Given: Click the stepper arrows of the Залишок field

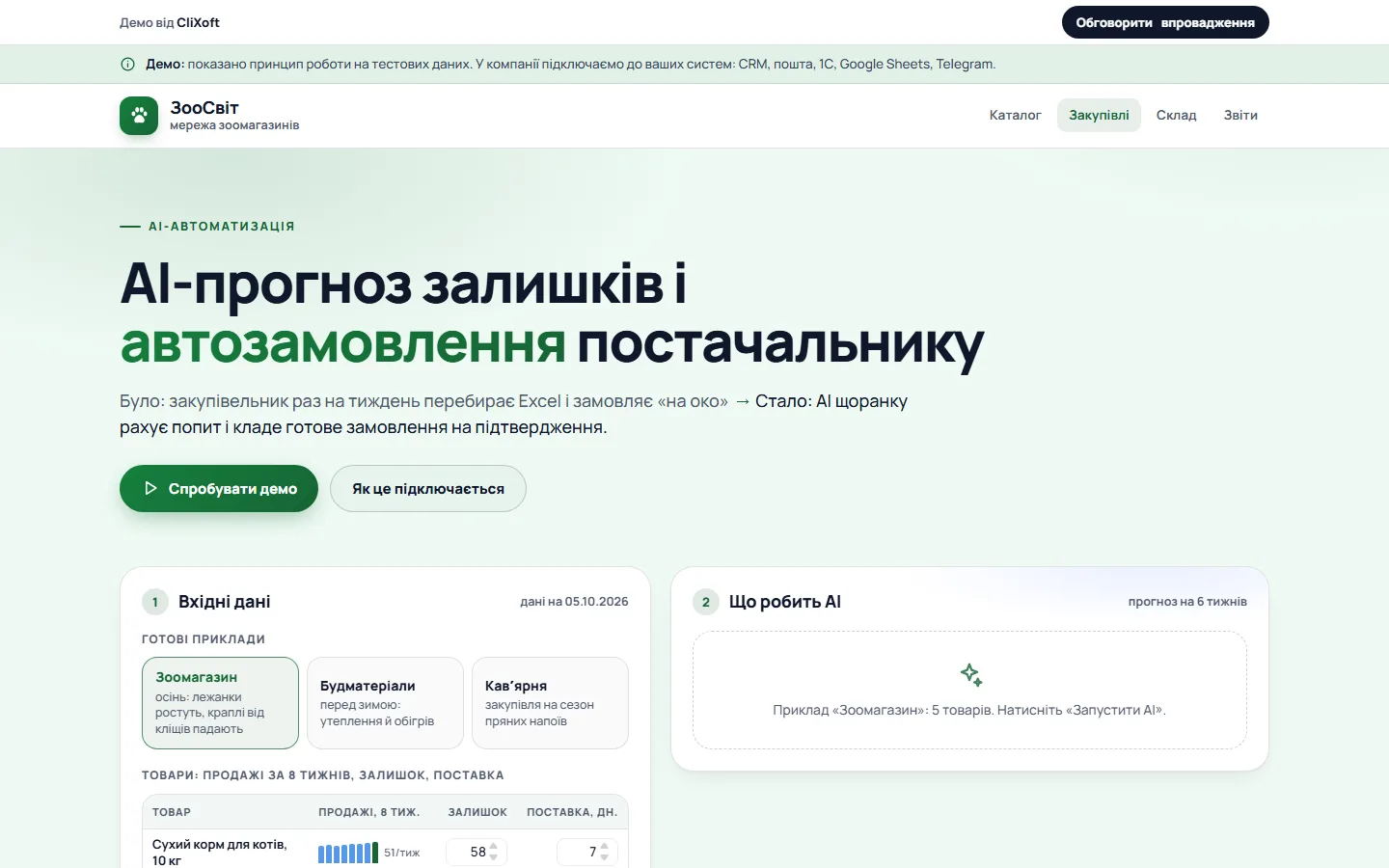Looking at the screenshot, I should point(494,852).
